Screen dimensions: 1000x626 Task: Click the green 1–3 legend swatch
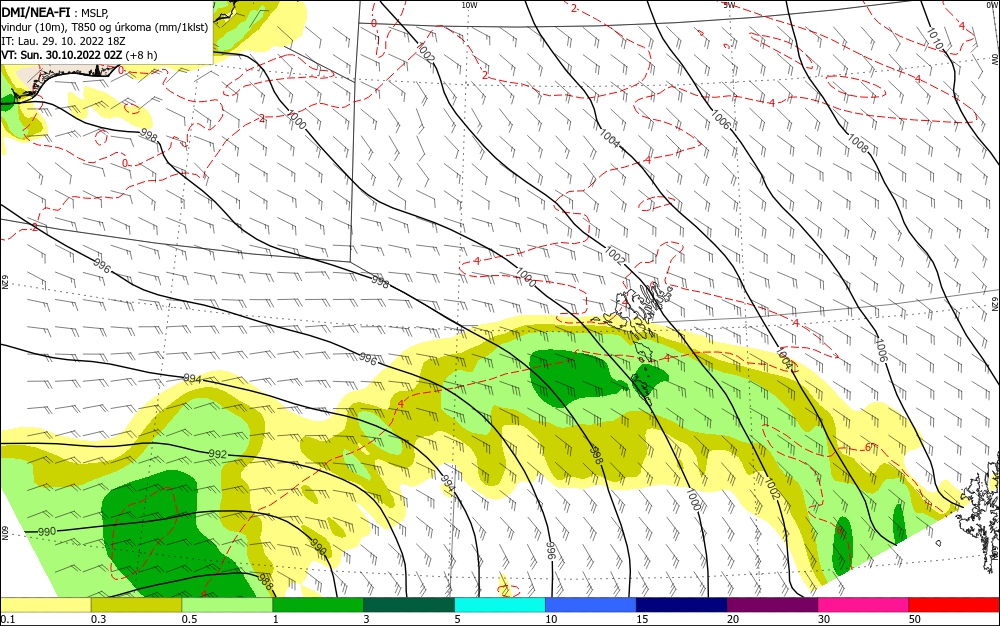(318, 605)
